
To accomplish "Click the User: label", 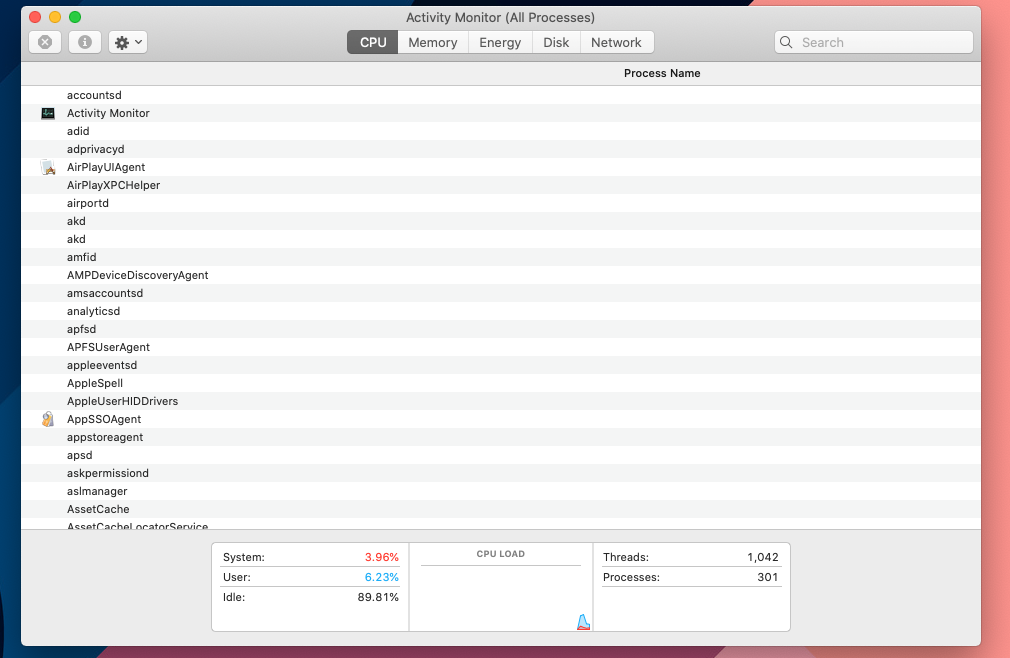I will (x=236, y=578).
